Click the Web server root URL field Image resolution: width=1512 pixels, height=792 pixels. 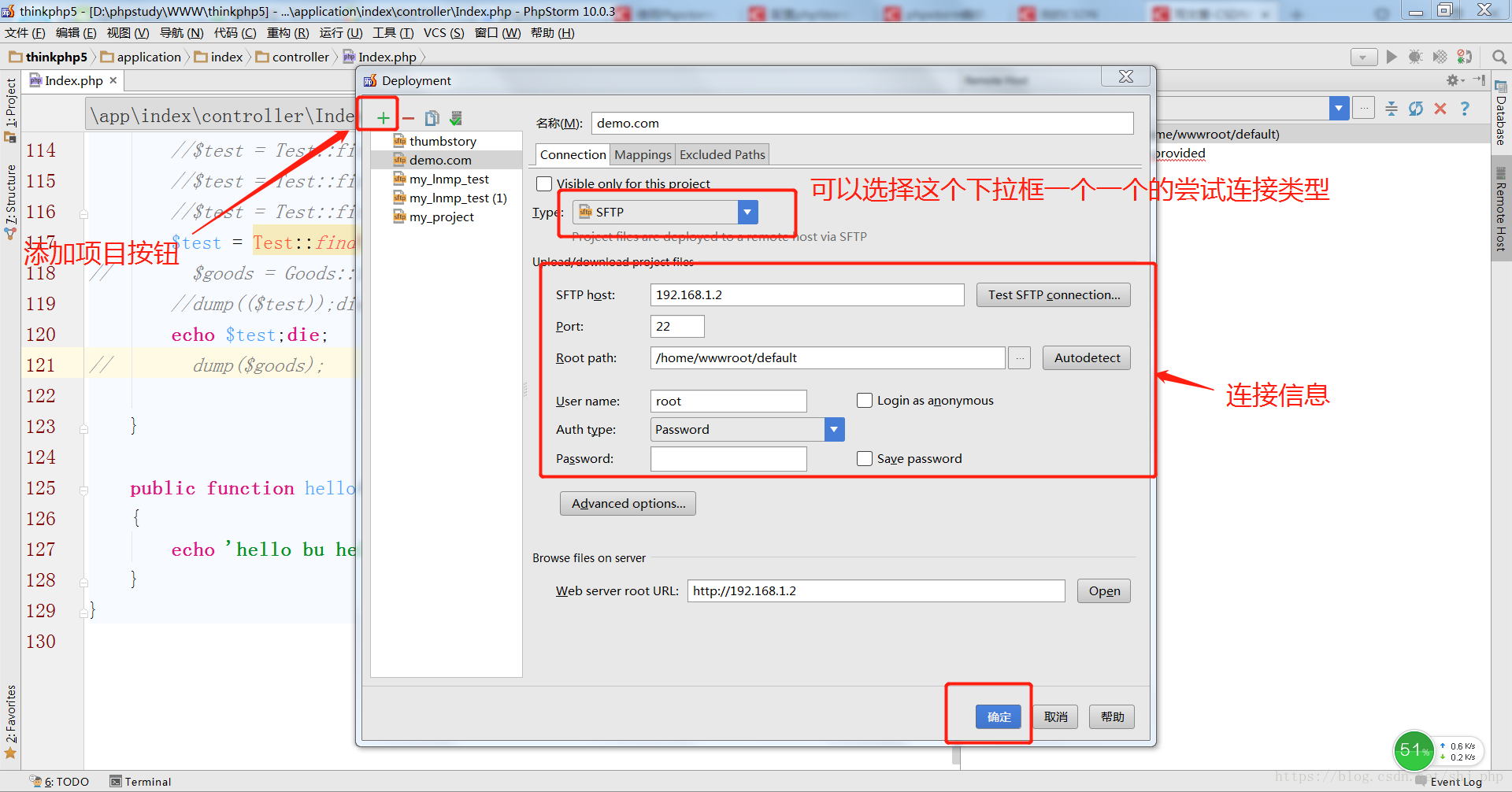click(x=876, y=590)
